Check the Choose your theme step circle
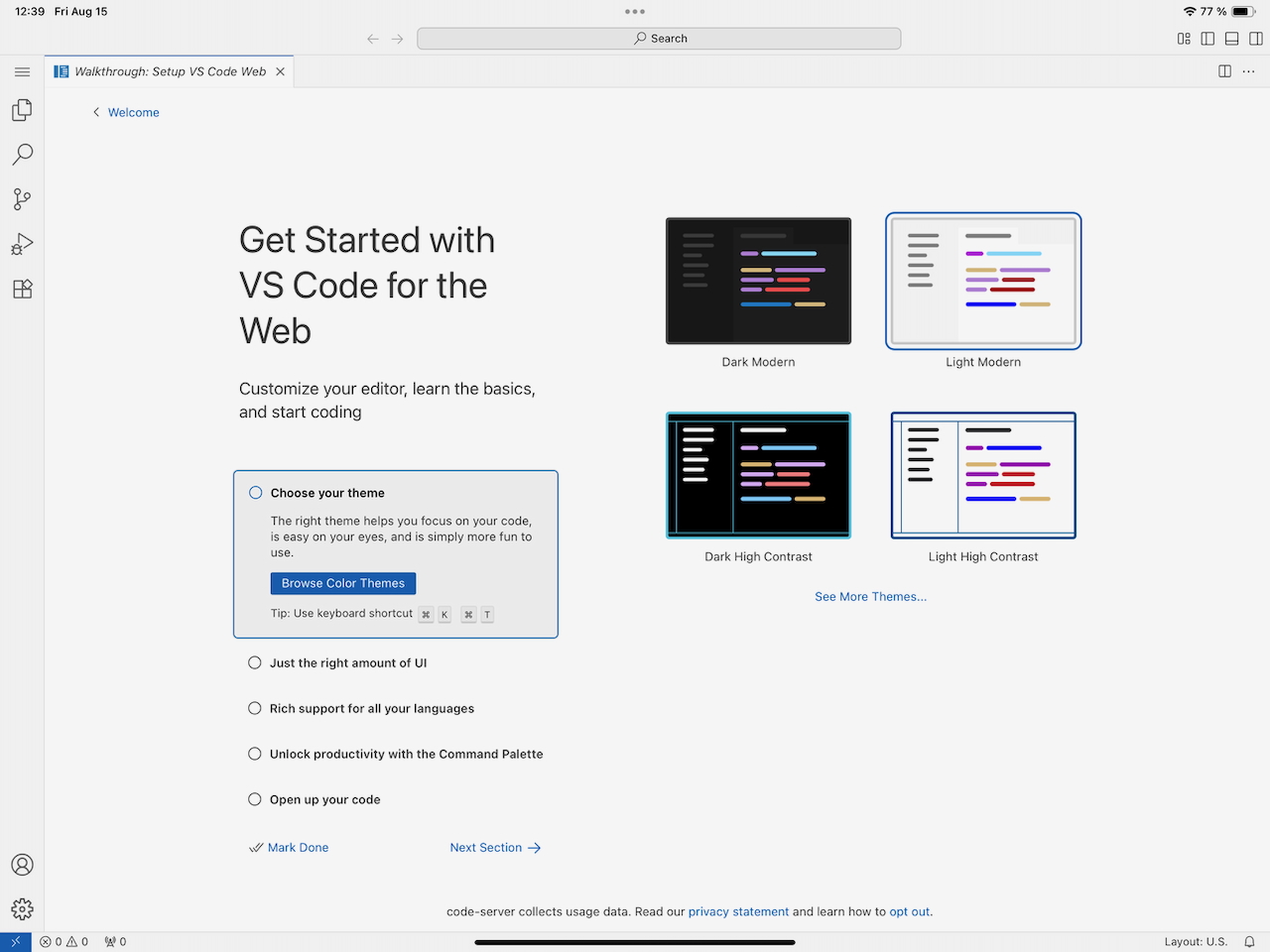The height and width of the screenshot is (952, 1270). click(256, 493)
